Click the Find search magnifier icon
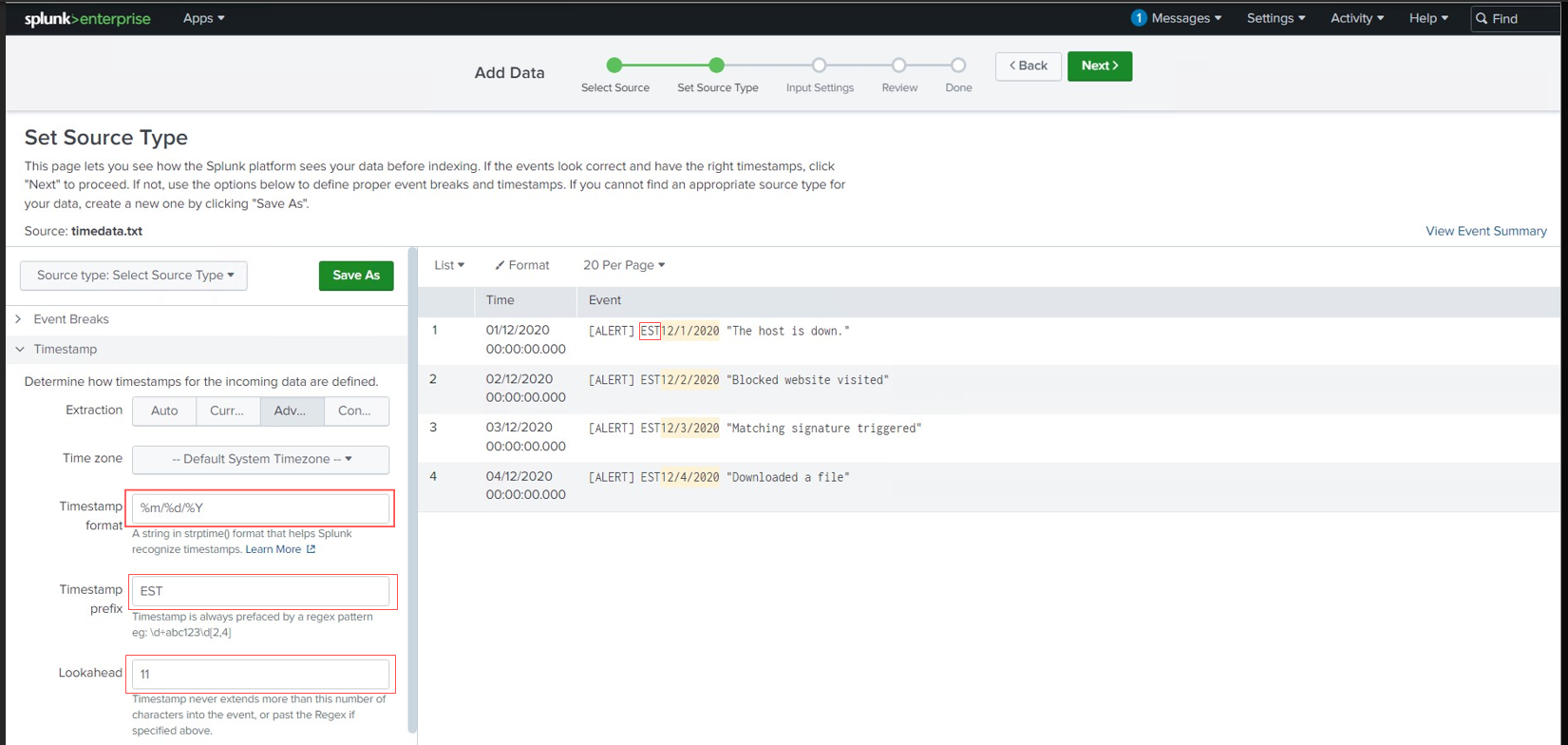The image size is (1568, 745). [x=1482, y=19]
